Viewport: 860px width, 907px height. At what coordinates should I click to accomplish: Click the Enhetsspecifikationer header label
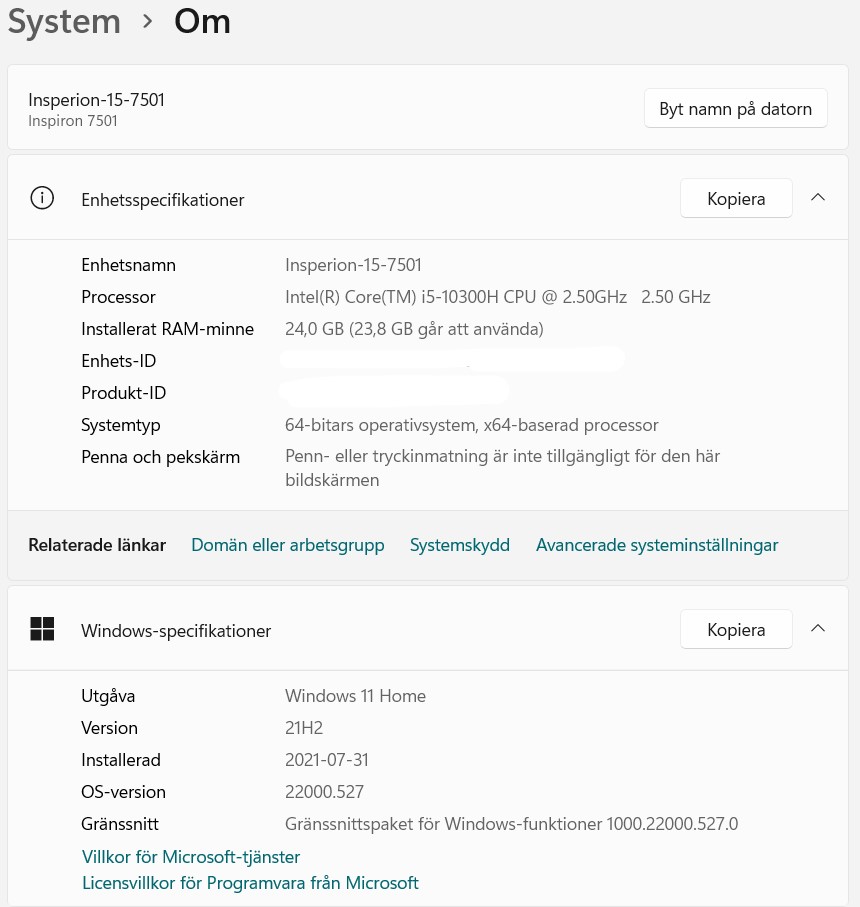click(x=163, y=200)
